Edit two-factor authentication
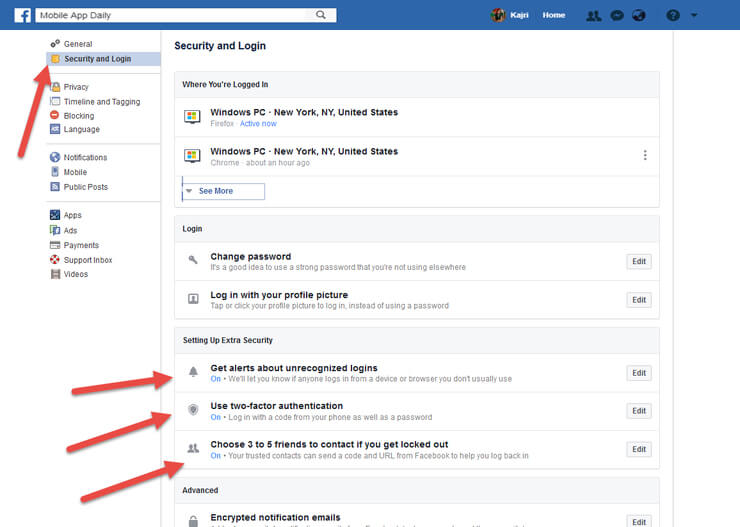 tap(639, 411)
